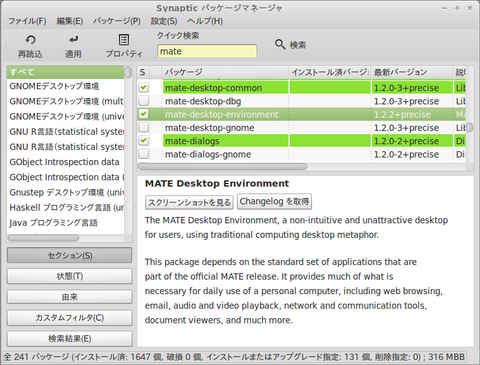480x365 pixels.
Task: Click the Search (検索) magnifier icon
Action: coord(280,44)
